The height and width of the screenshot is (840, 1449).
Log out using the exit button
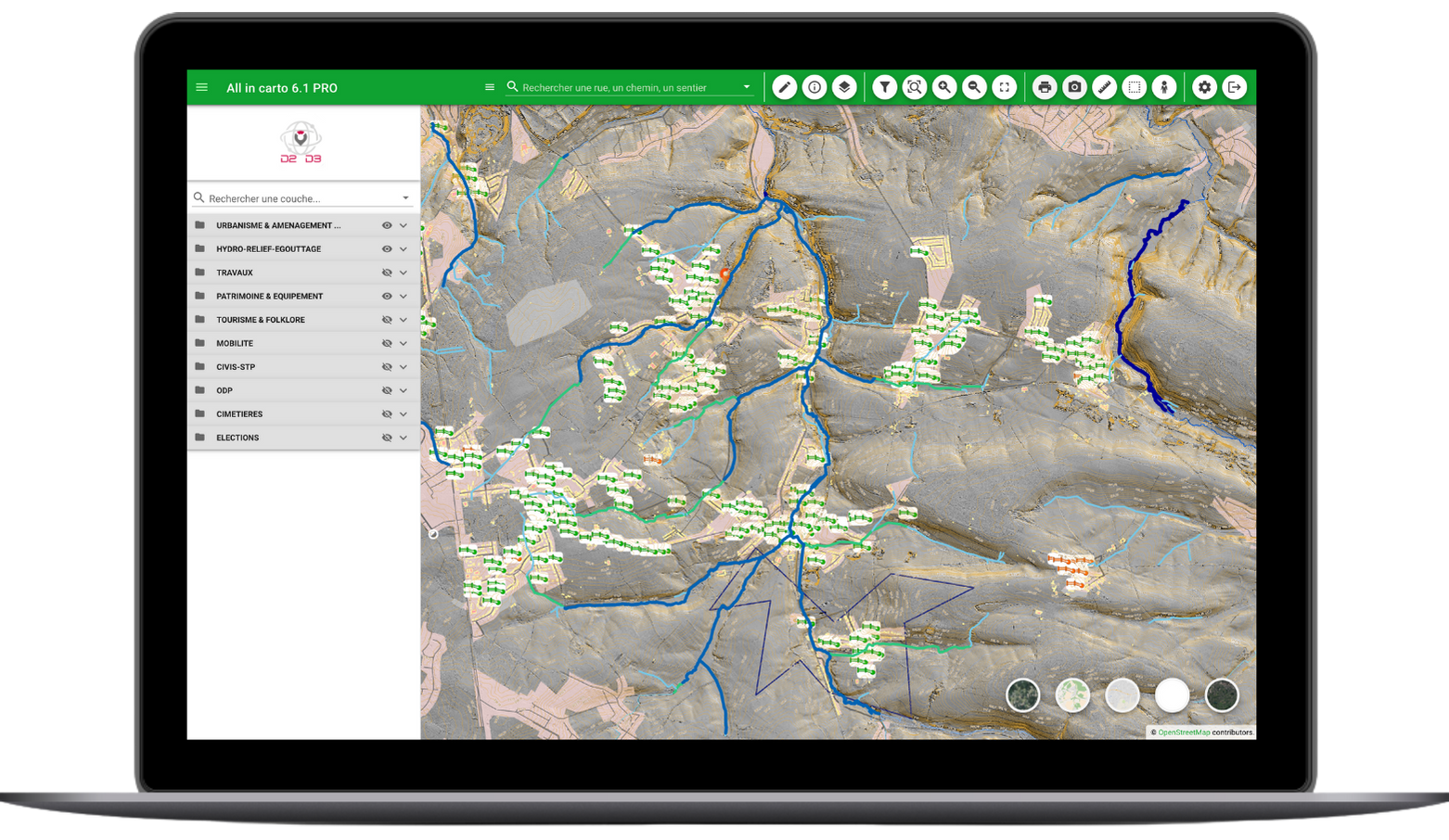pyautogui.click(x=1234, y=87)
